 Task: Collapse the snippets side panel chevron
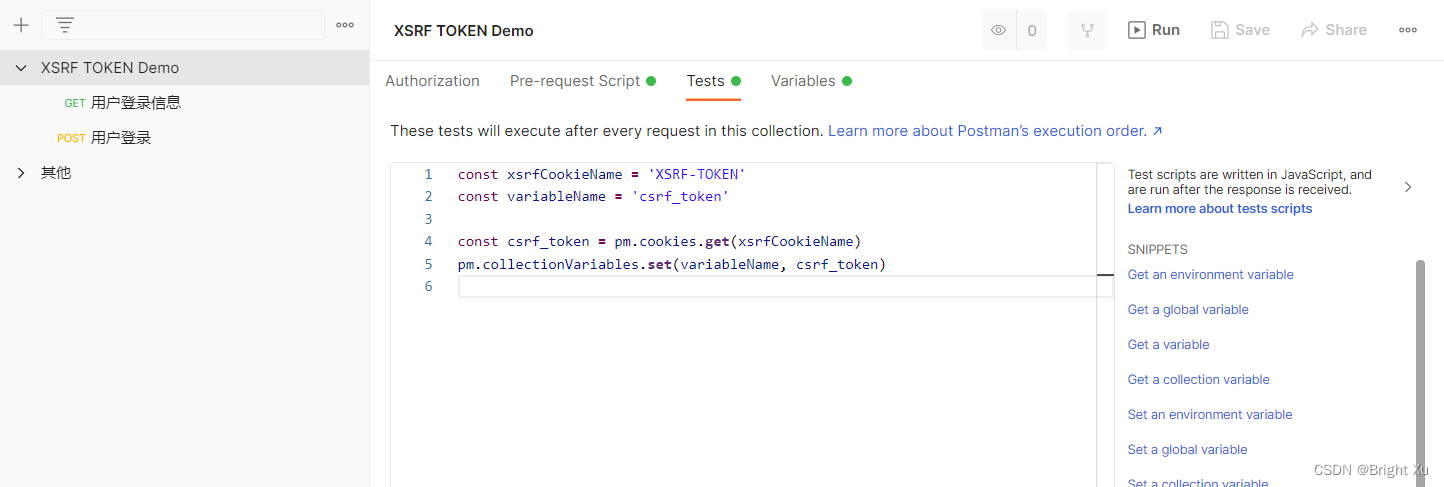coord(1408,187)
